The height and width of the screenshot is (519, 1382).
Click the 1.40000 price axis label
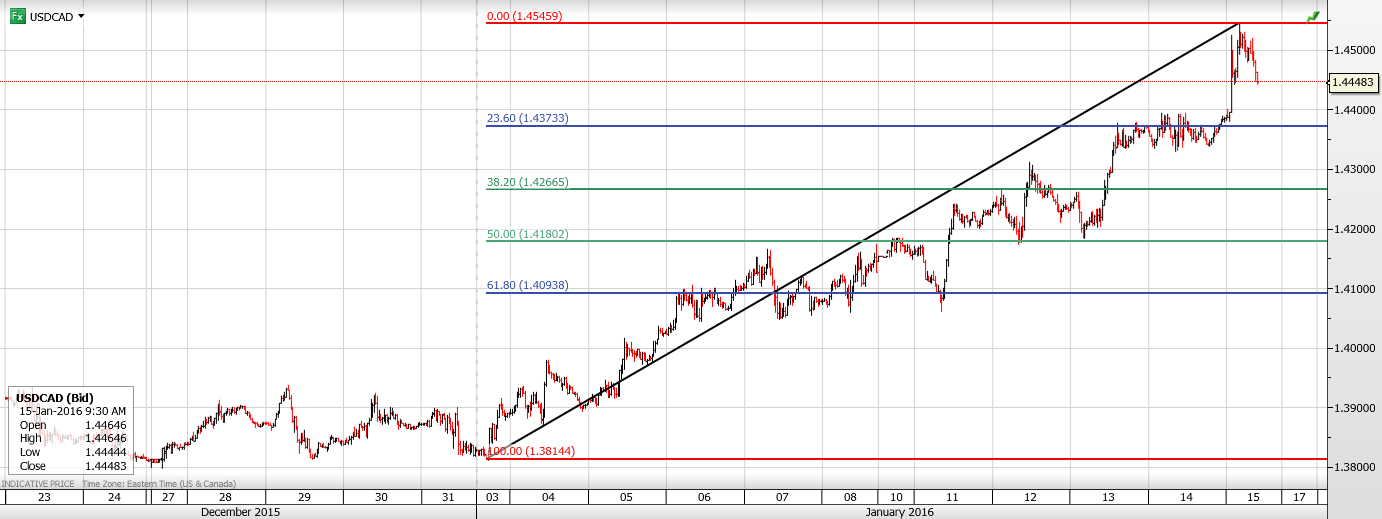[1354, 349]
